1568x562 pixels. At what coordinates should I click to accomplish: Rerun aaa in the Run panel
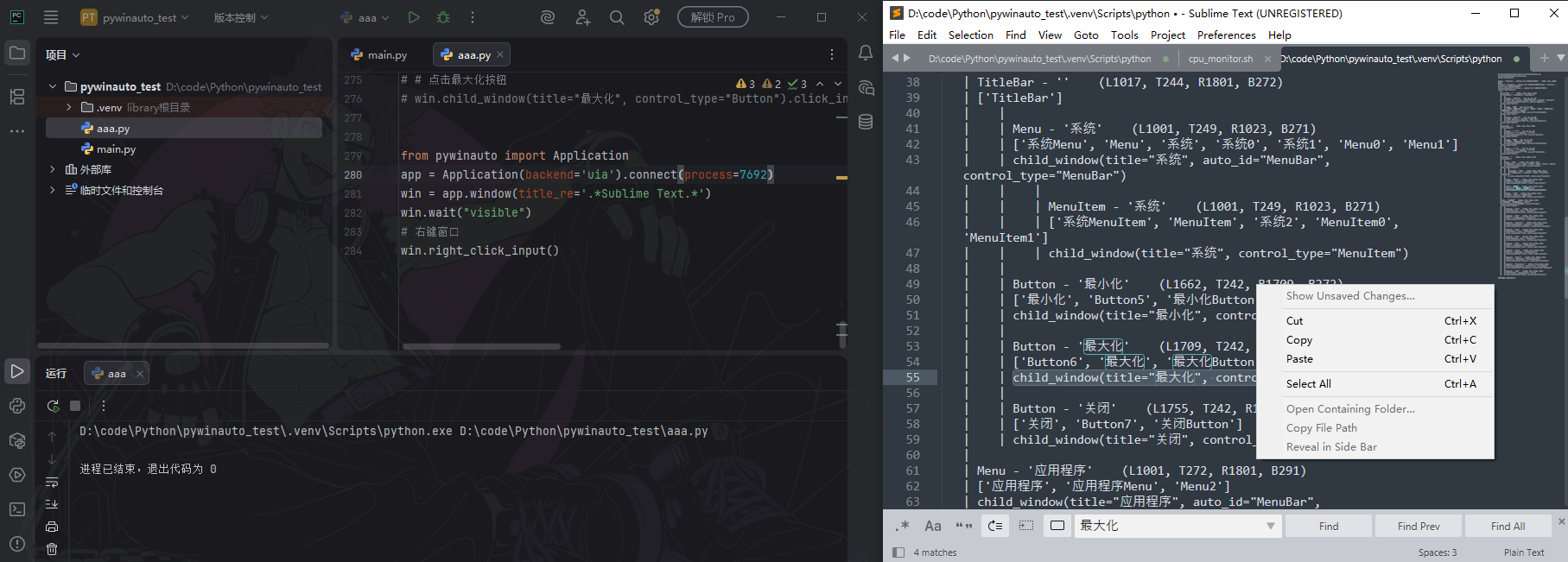(x=53, y=406)
